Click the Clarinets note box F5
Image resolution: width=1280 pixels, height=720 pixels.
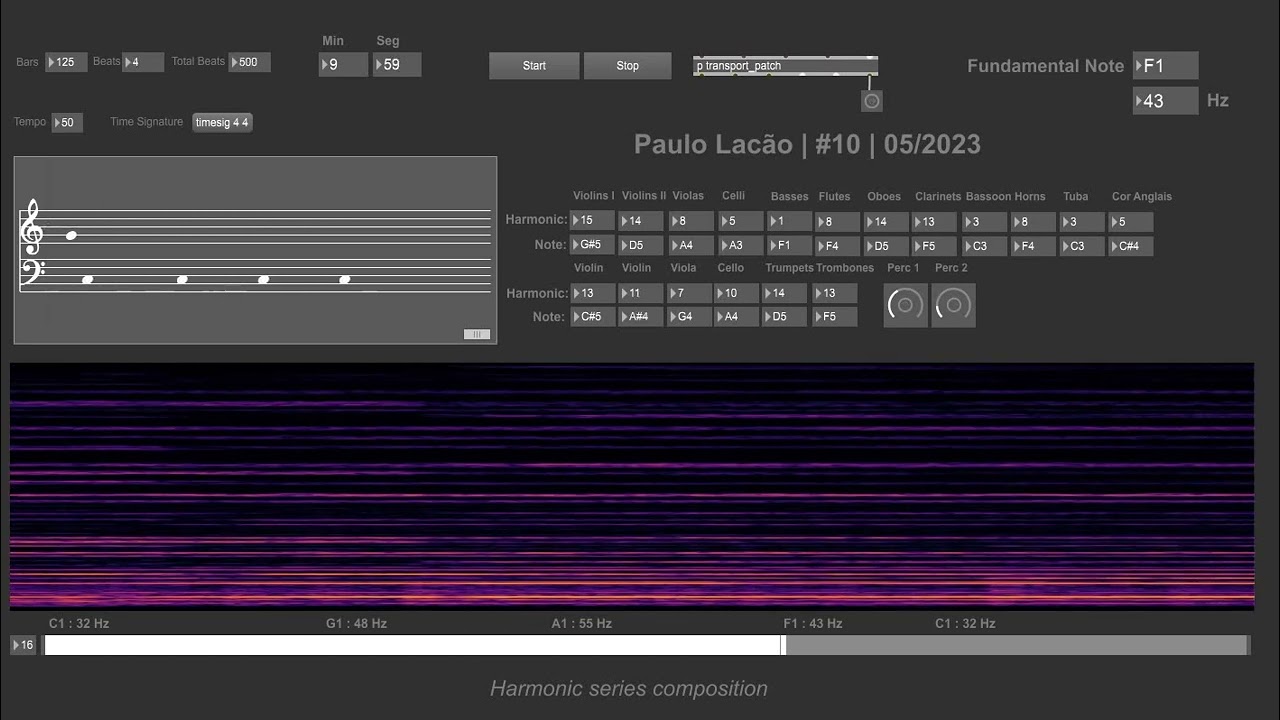point(935,245)
